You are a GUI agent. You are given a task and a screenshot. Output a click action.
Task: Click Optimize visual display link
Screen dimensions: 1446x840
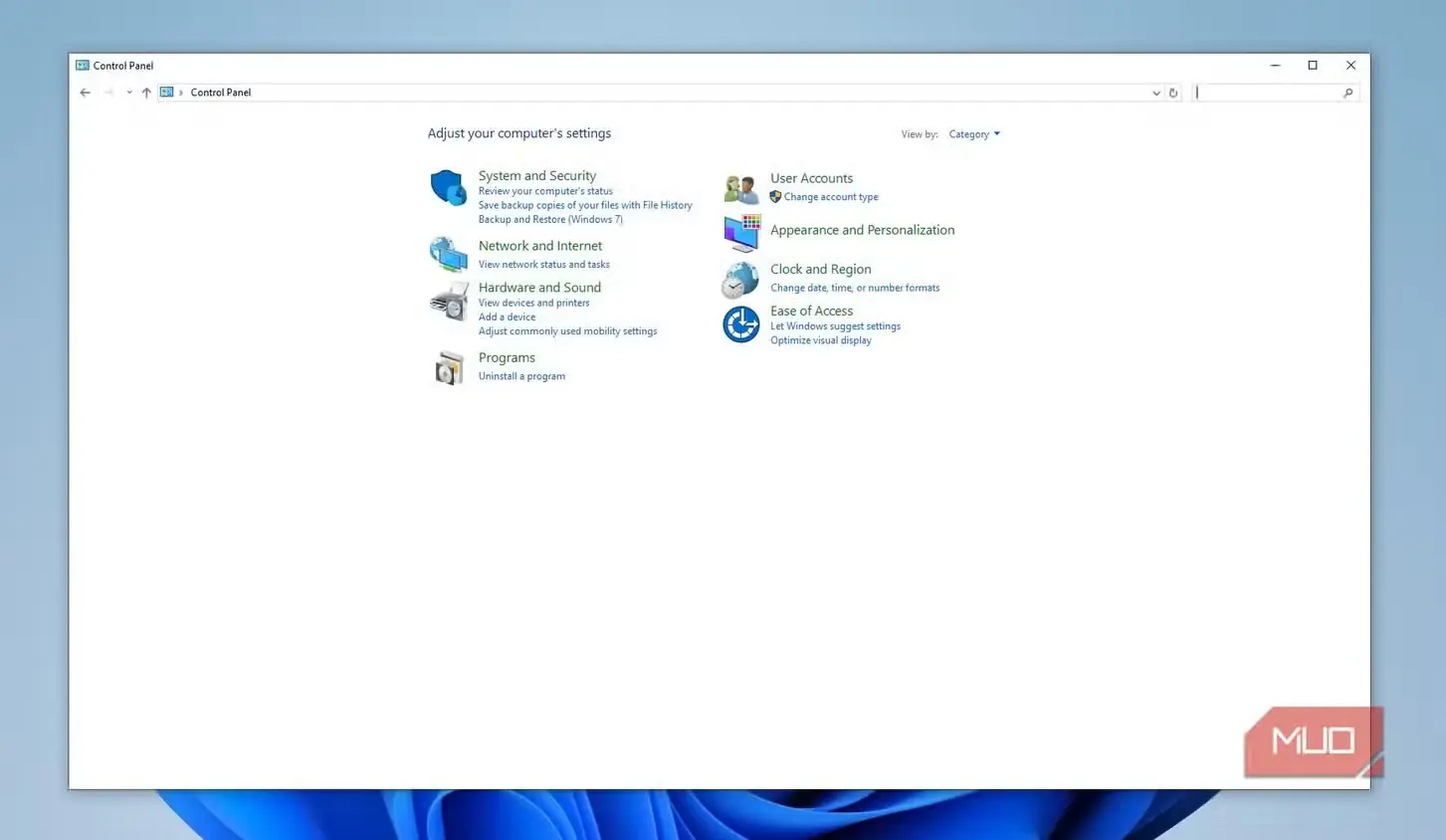(820, 340)
